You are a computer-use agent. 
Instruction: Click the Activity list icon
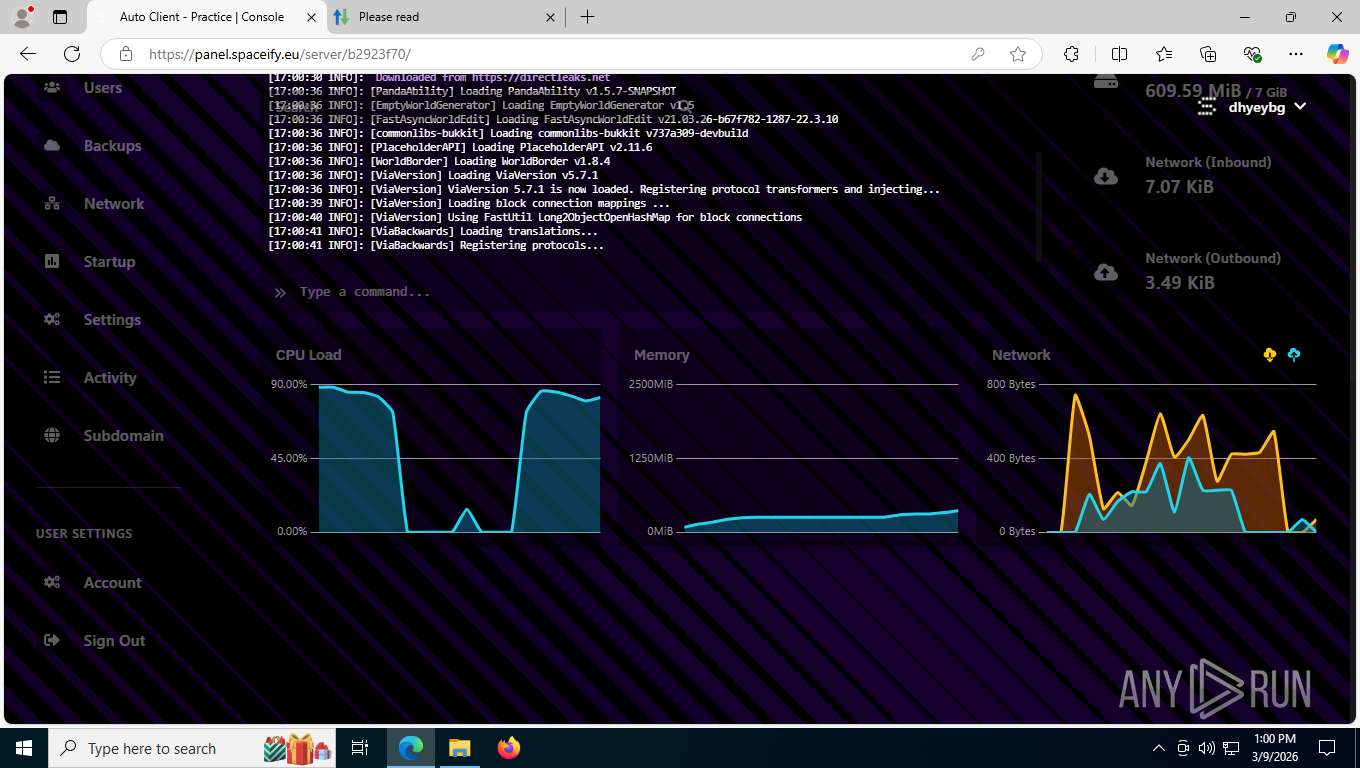52,378
